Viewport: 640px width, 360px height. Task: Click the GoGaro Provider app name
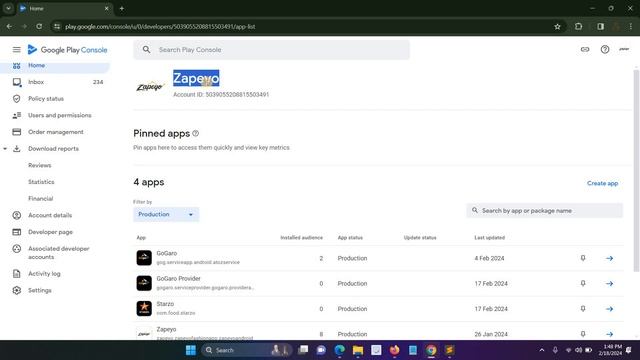coord(178,279)
